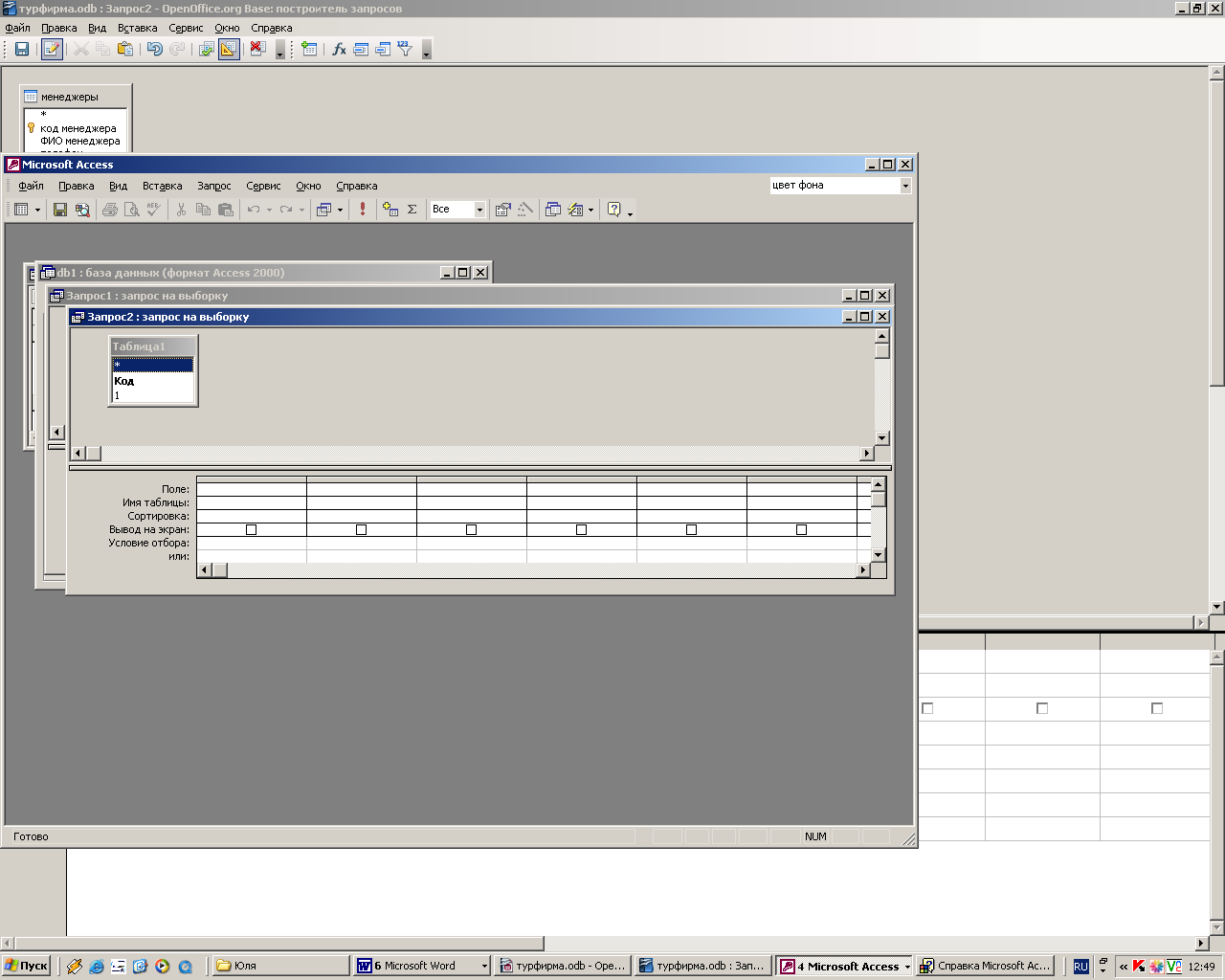Viewport: 1225px width, 980px height.
Task: Run the query with the red exclamation icon
Action: tap(363, 210)
